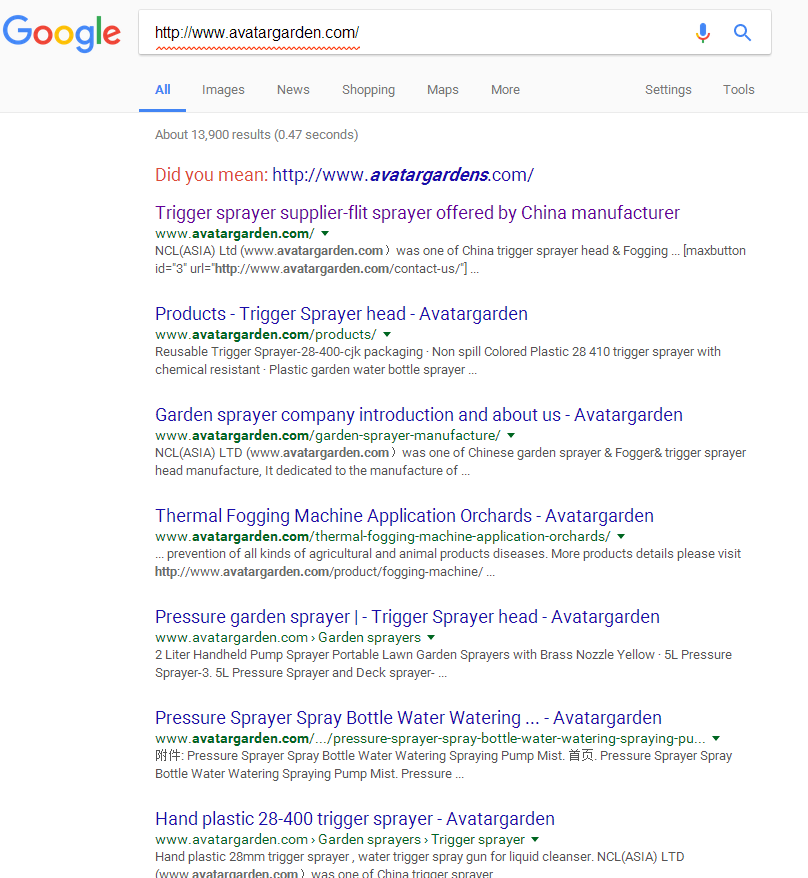Viewport: 808px width, 878px height.
Task: Expand dropdown arrow after garden-sprayer-manufacture URL
Action: pos(511,436)
